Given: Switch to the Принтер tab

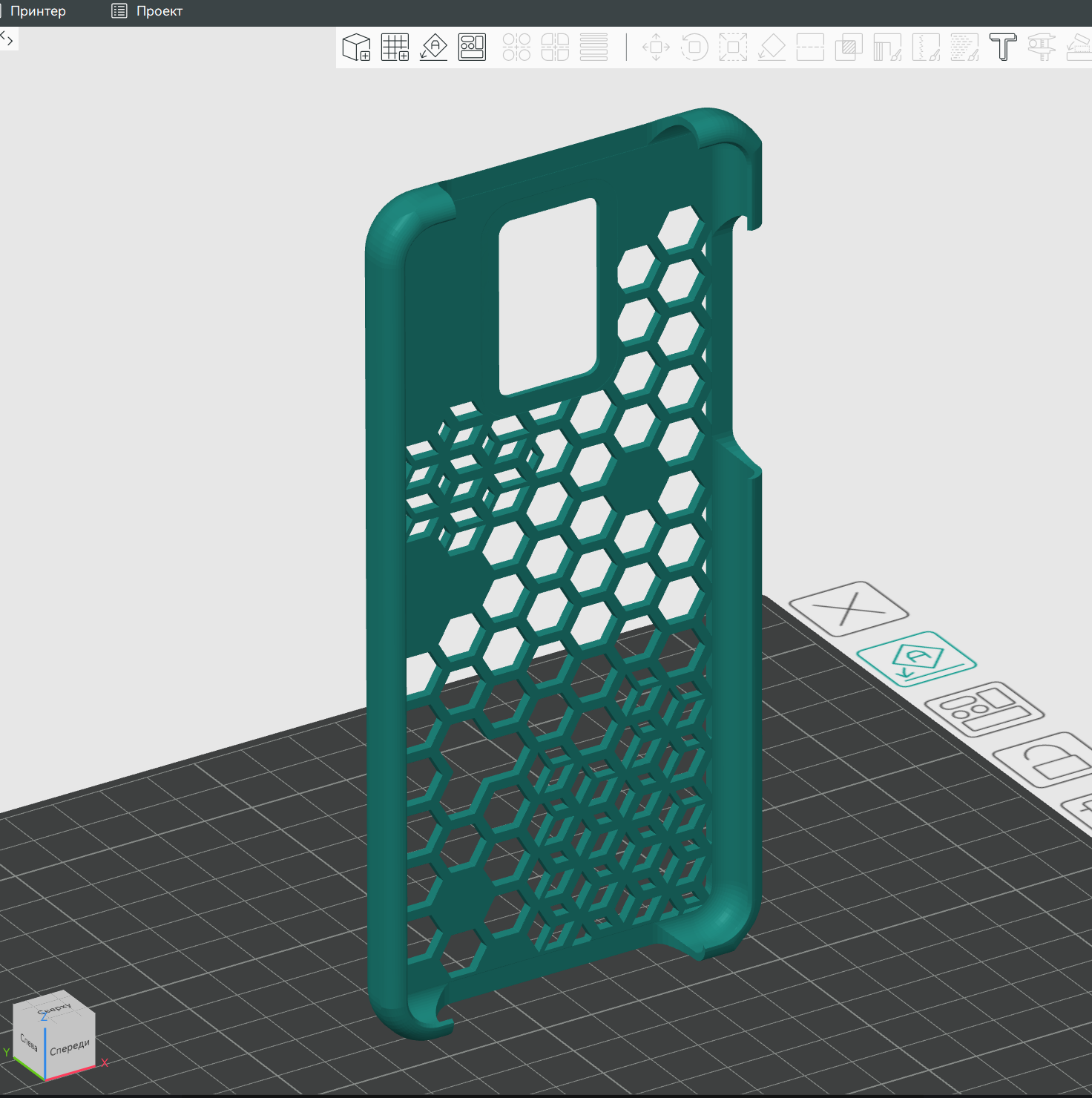Looking at the screenshot, I should [x=38, y=11].
